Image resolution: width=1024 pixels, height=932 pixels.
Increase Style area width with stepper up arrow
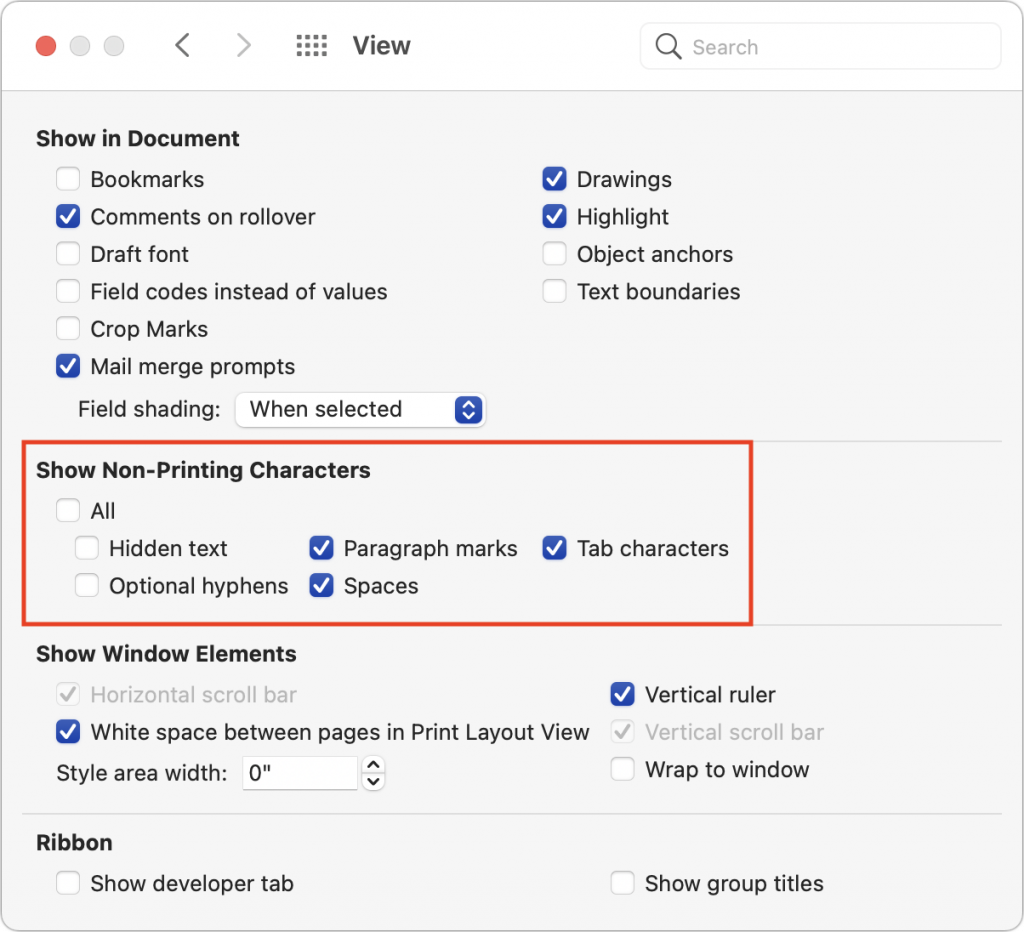[374, 765]
